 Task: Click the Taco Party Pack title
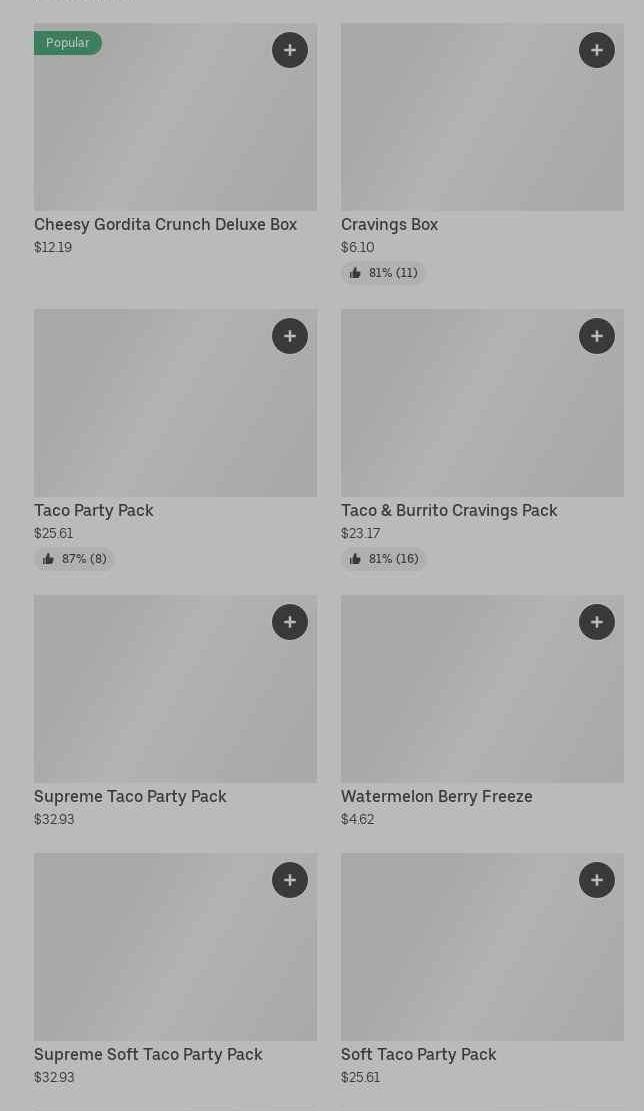click(x=94, y=511)
